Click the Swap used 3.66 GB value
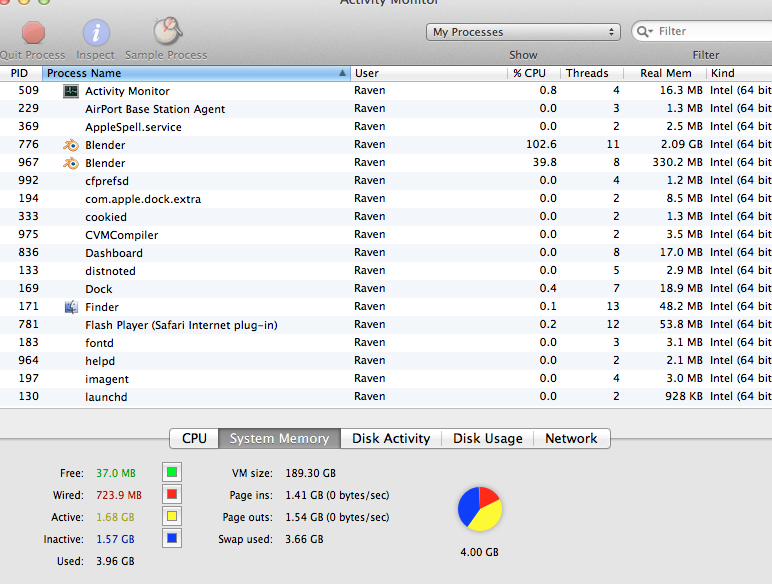The height and width of the screenshot is (584, 772). tap(304, 539)
